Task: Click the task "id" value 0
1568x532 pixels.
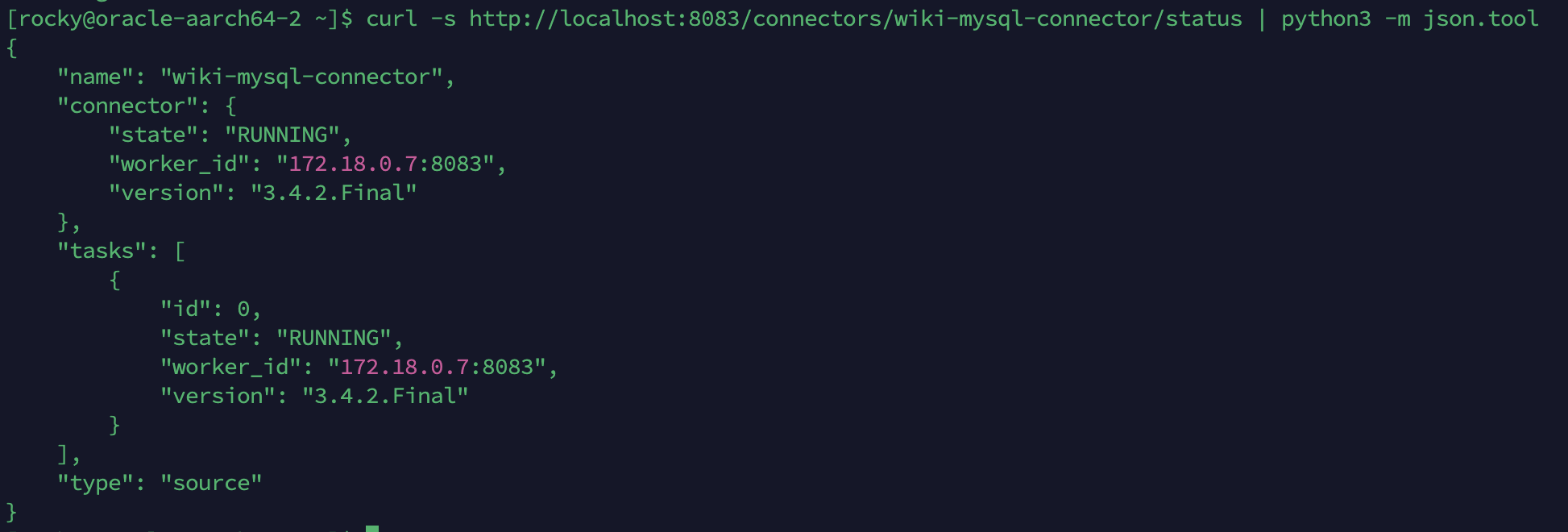Action: pos(243,309)
